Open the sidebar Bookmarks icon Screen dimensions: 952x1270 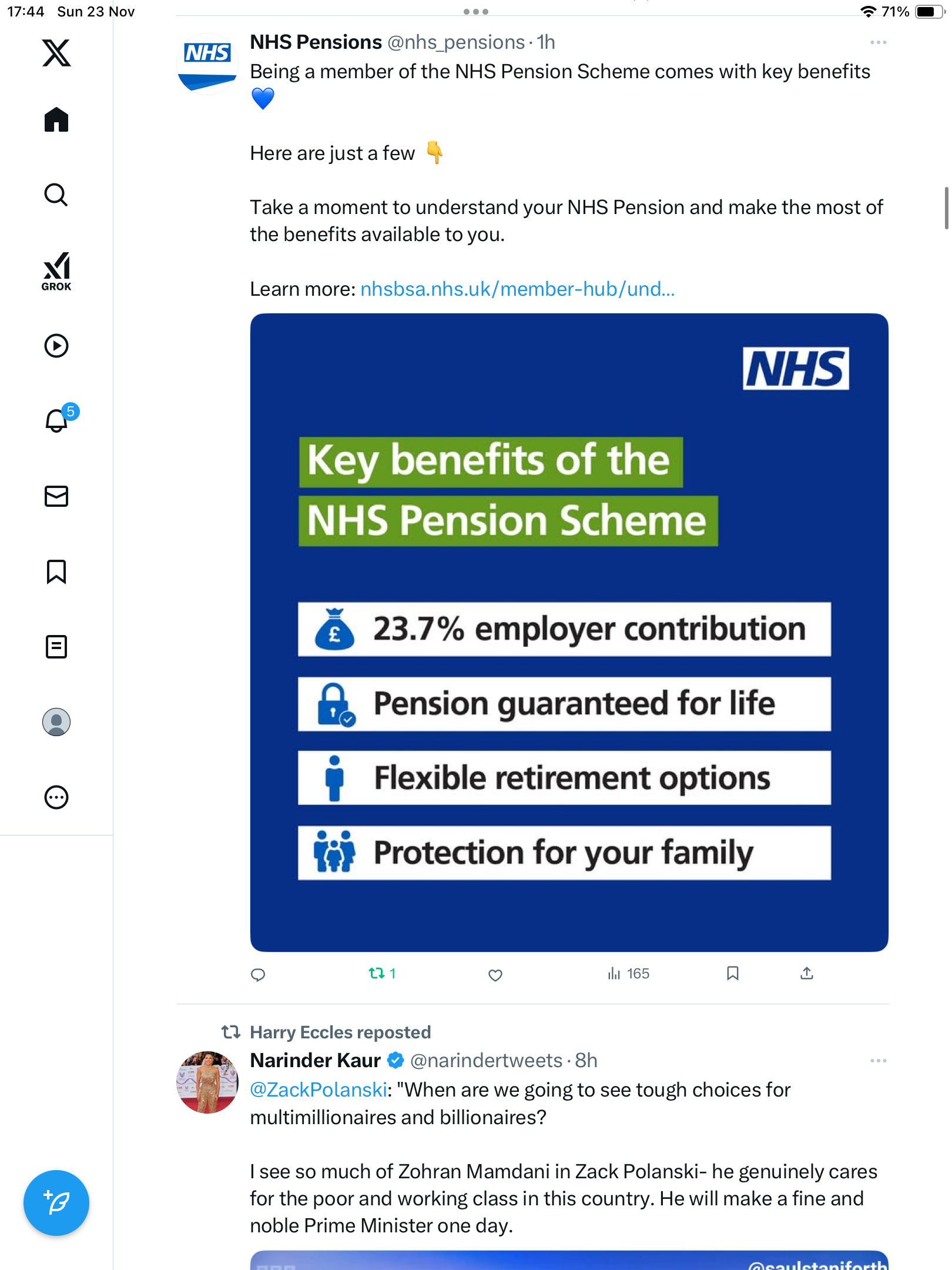tap(56, 571)
